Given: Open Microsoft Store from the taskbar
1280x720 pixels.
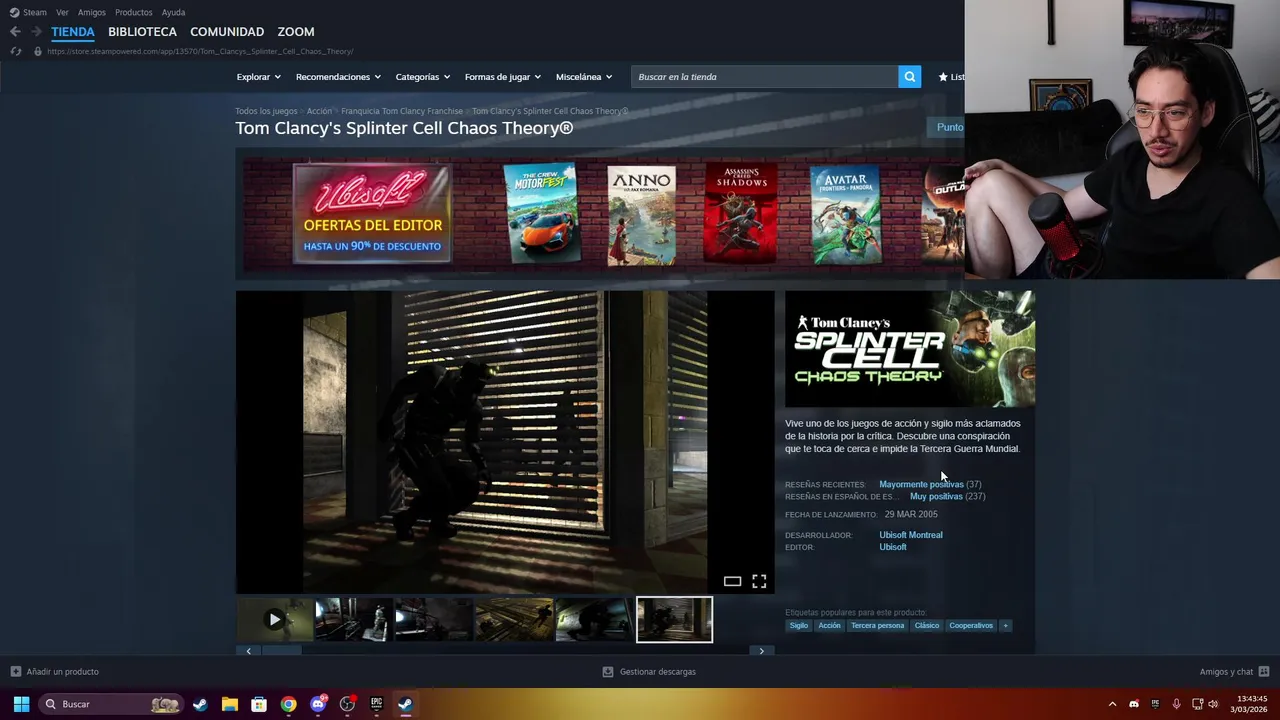Looking at the screenshot, I should click(x=259, y=704).
